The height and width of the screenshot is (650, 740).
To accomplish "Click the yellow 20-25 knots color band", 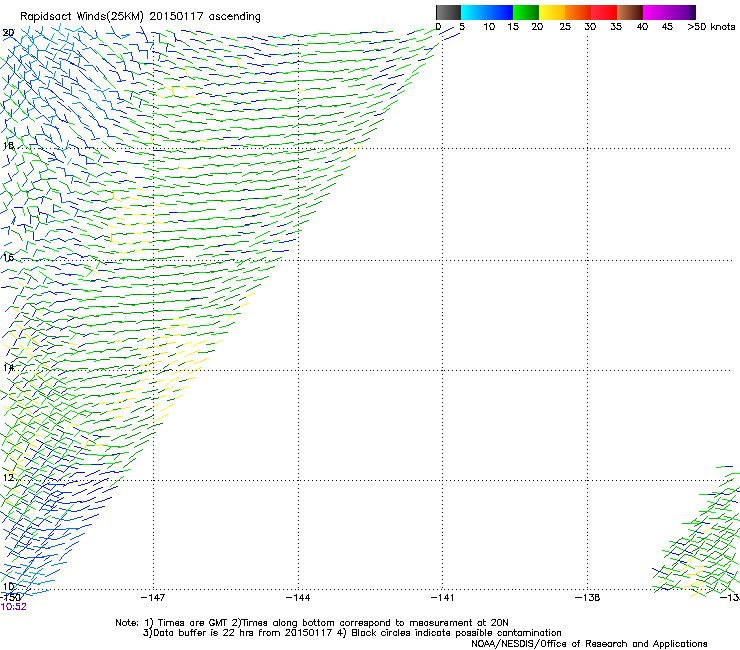I will 552,12.
